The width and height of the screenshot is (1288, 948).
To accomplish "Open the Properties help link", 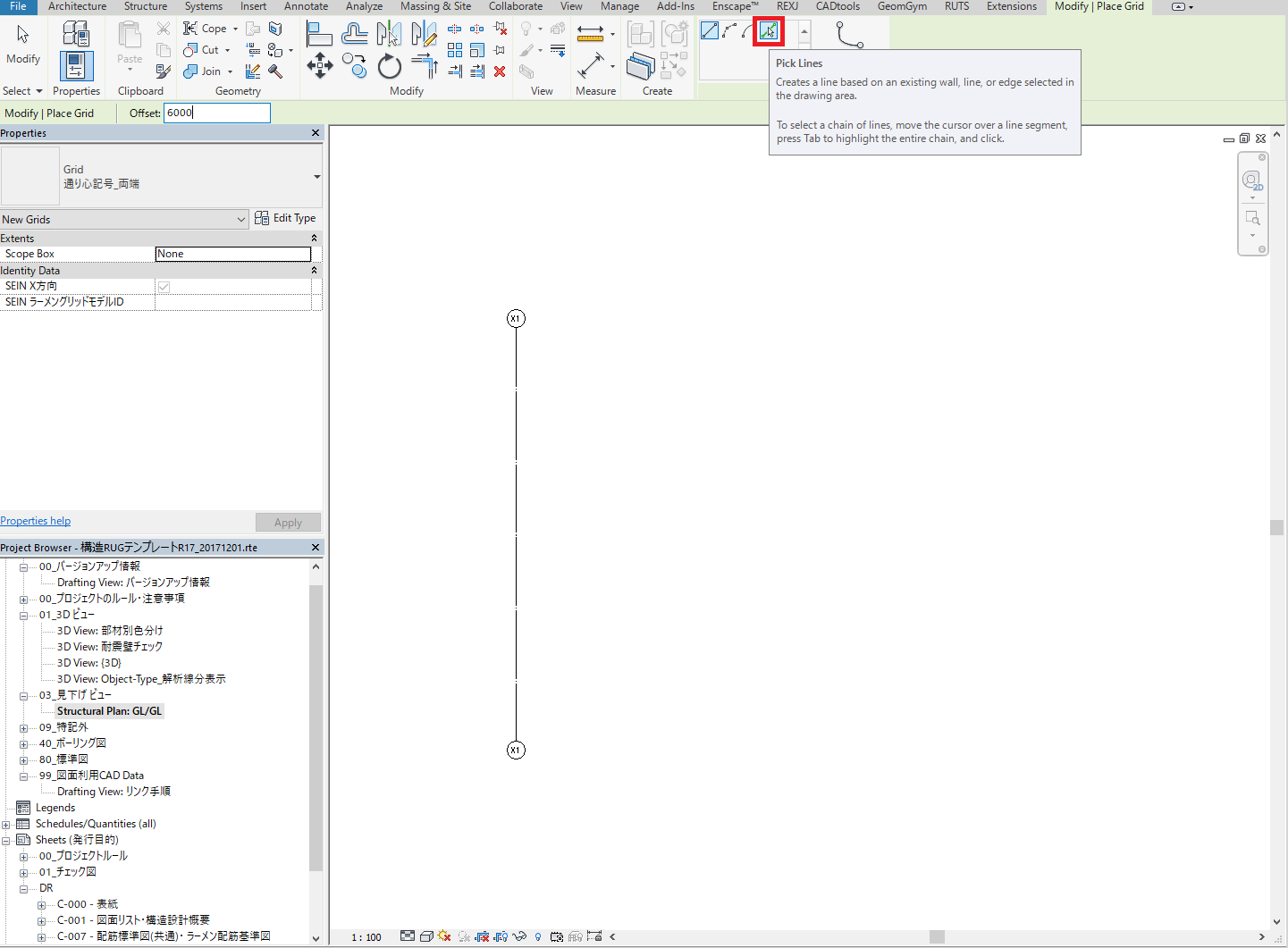I will pyautogui.click(x=36, y=521).
